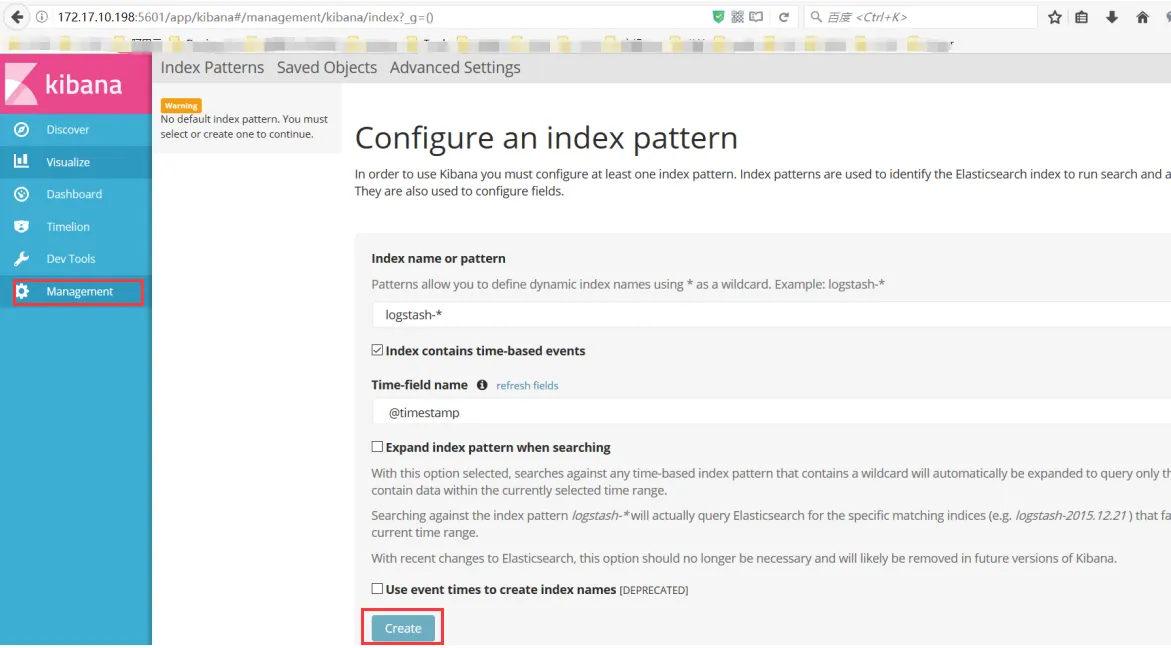The width and height of the screenshot is (1171, 648).
Task: Click the refresh fields link
Action: [x=527, y=386]
